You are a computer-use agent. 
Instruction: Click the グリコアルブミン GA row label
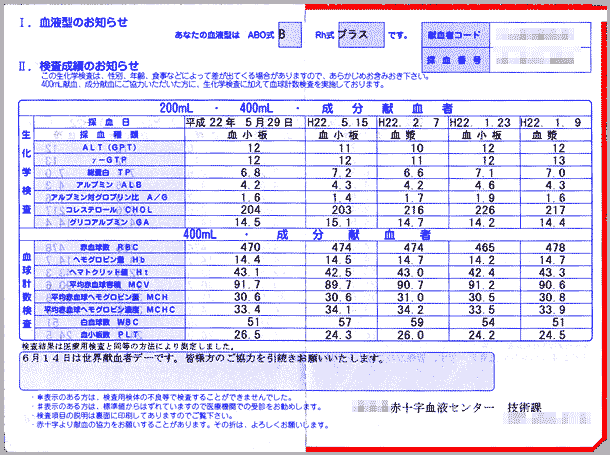click(109, 222)
